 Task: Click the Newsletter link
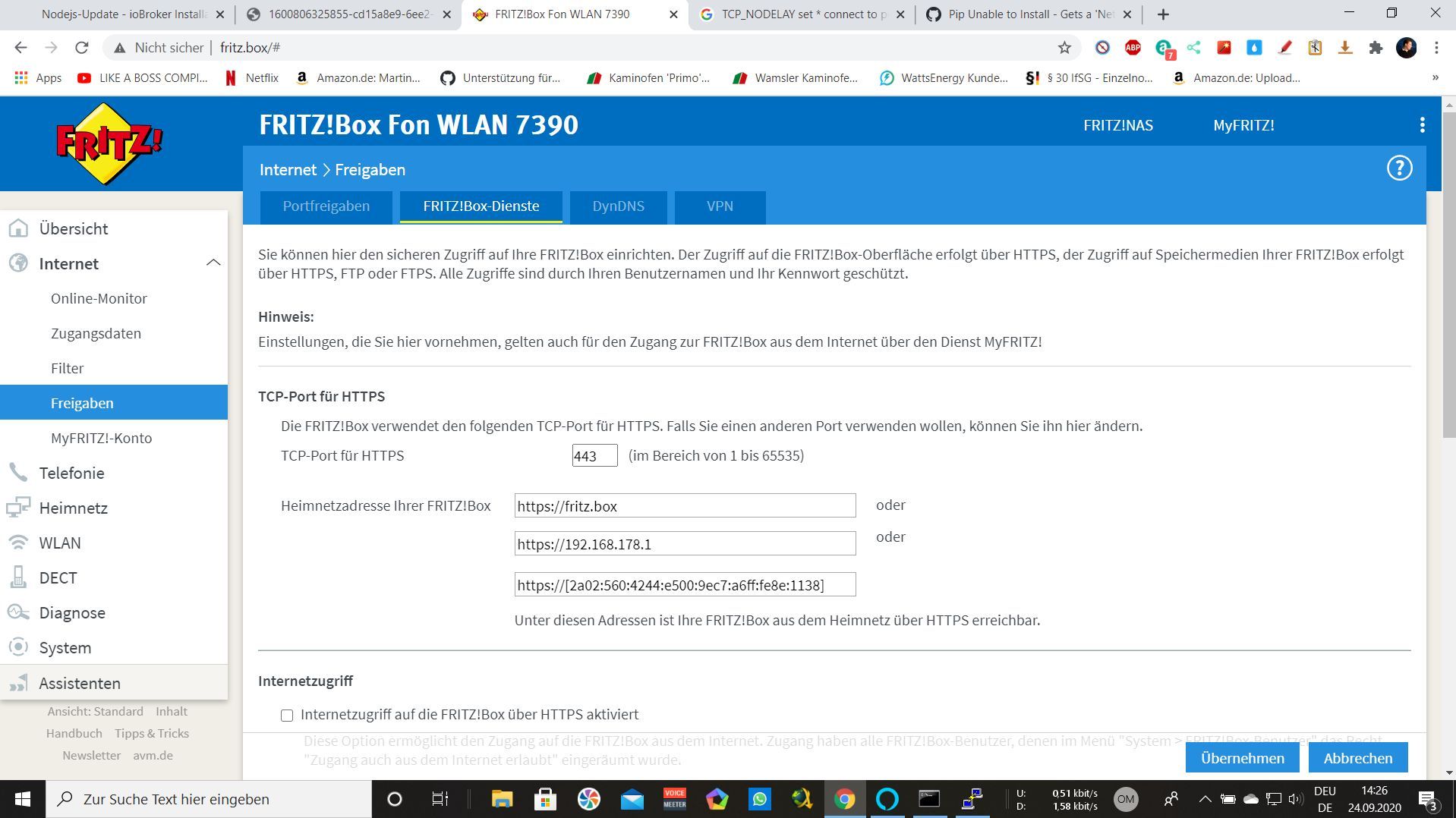tap(91, 755)
